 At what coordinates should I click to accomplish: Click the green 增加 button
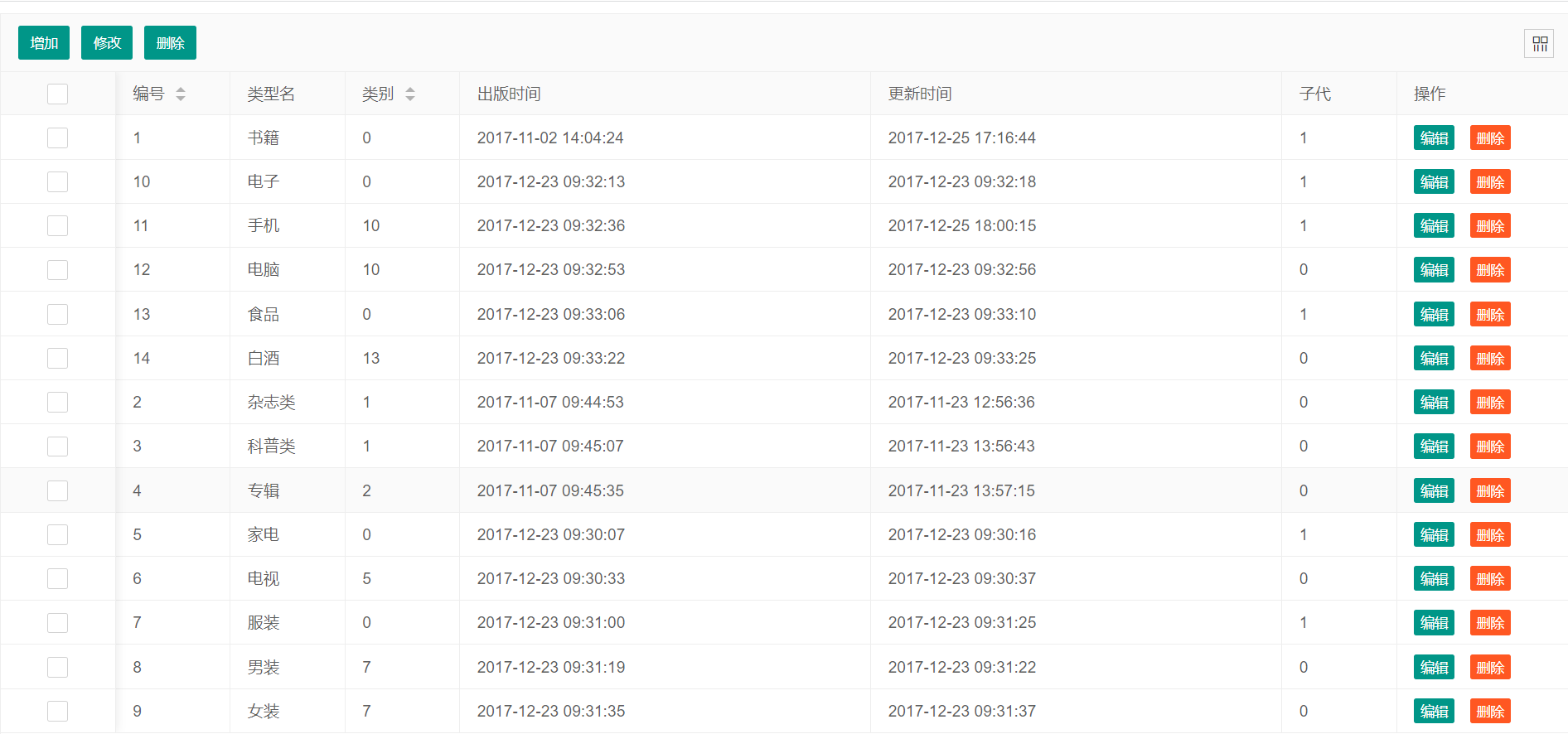click(x=44, y=43)
